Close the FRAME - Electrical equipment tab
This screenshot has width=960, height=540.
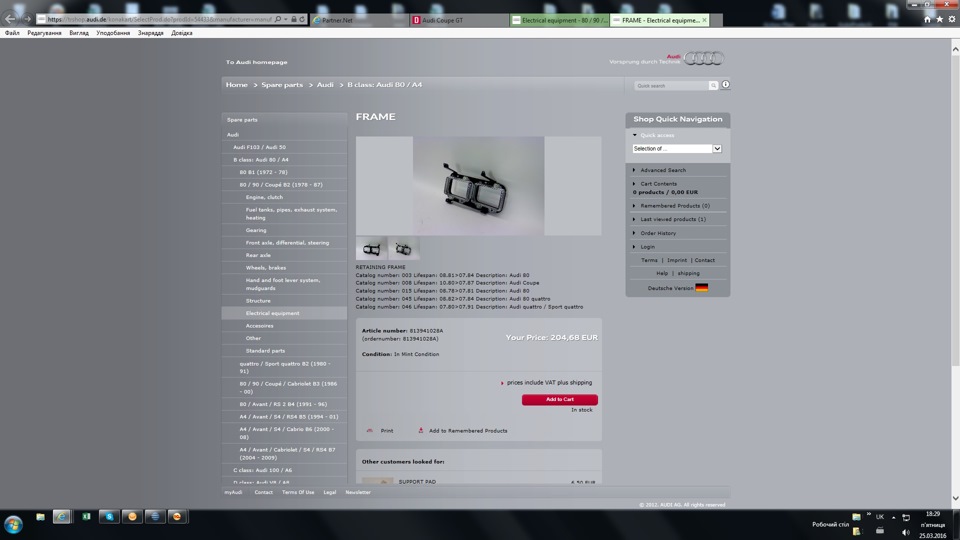pos(704,20)
